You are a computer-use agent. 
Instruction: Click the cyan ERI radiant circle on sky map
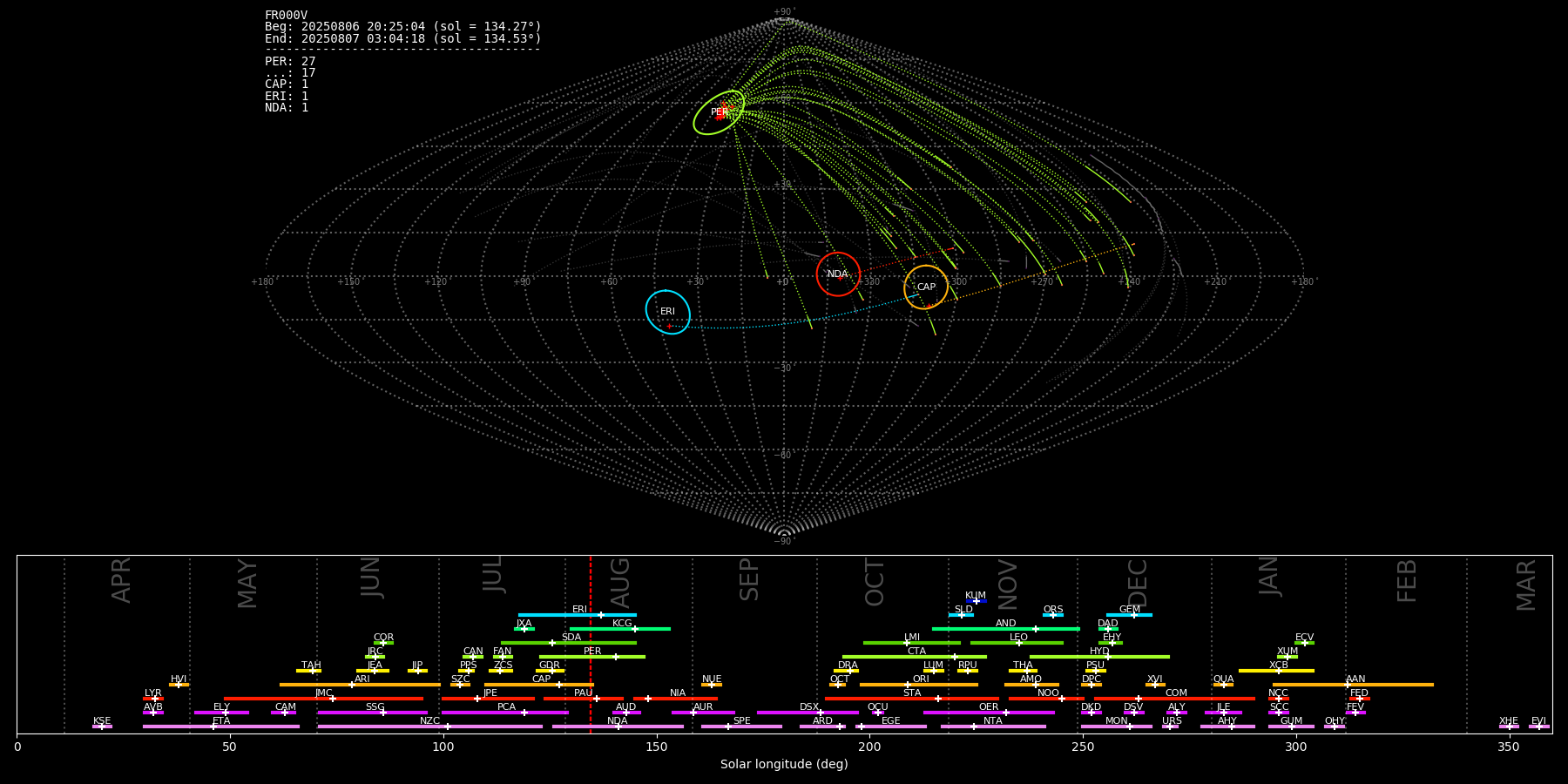(668, 312)
